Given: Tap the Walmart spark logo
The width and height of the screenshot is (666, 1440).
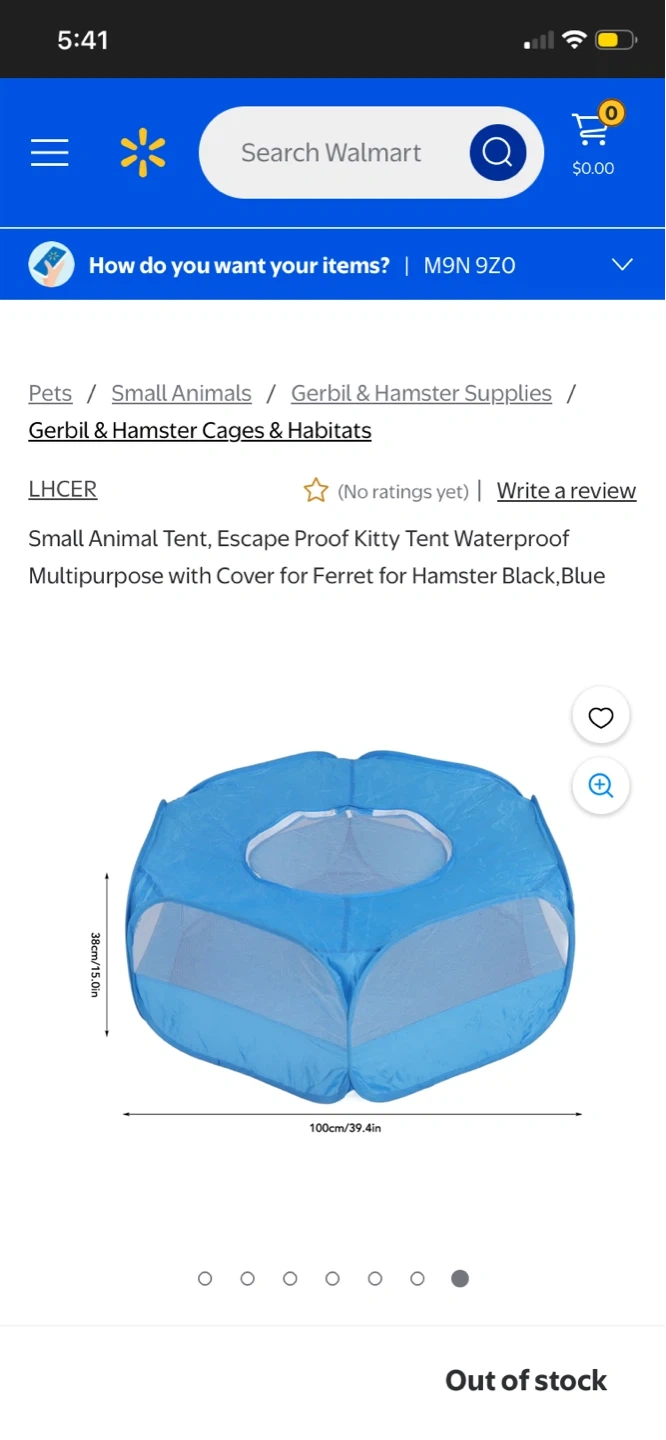Looking at the screenshot, I should pos(143,153).
